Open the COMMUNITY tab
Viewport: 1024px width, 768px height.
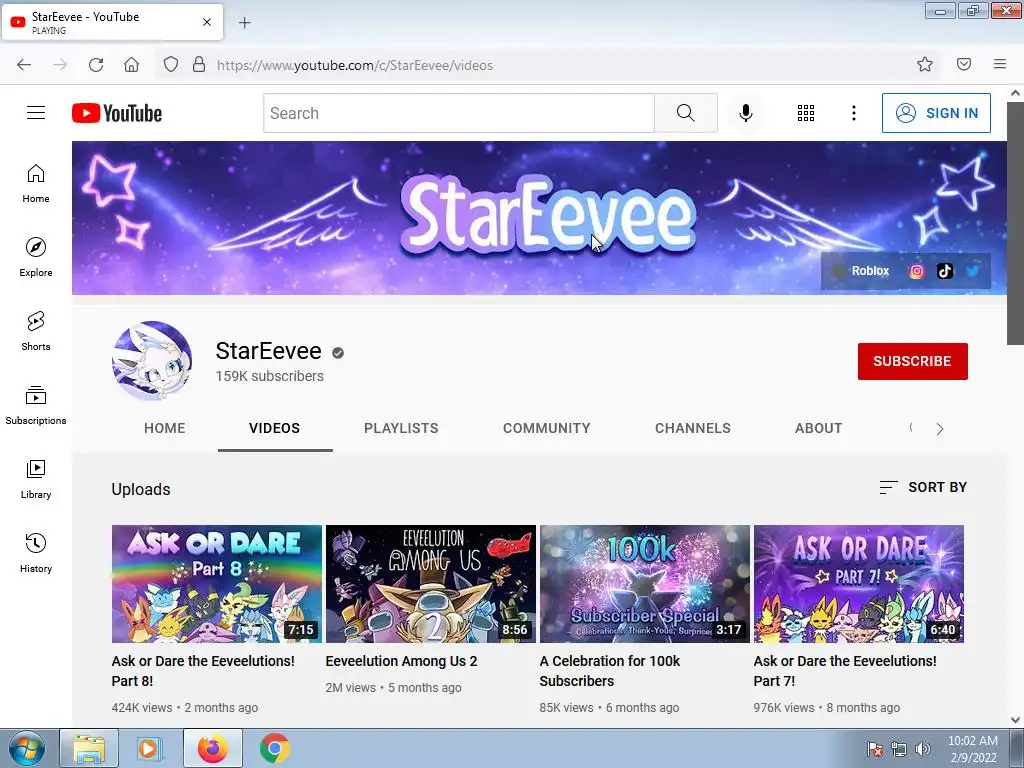[x=547, y=428]
